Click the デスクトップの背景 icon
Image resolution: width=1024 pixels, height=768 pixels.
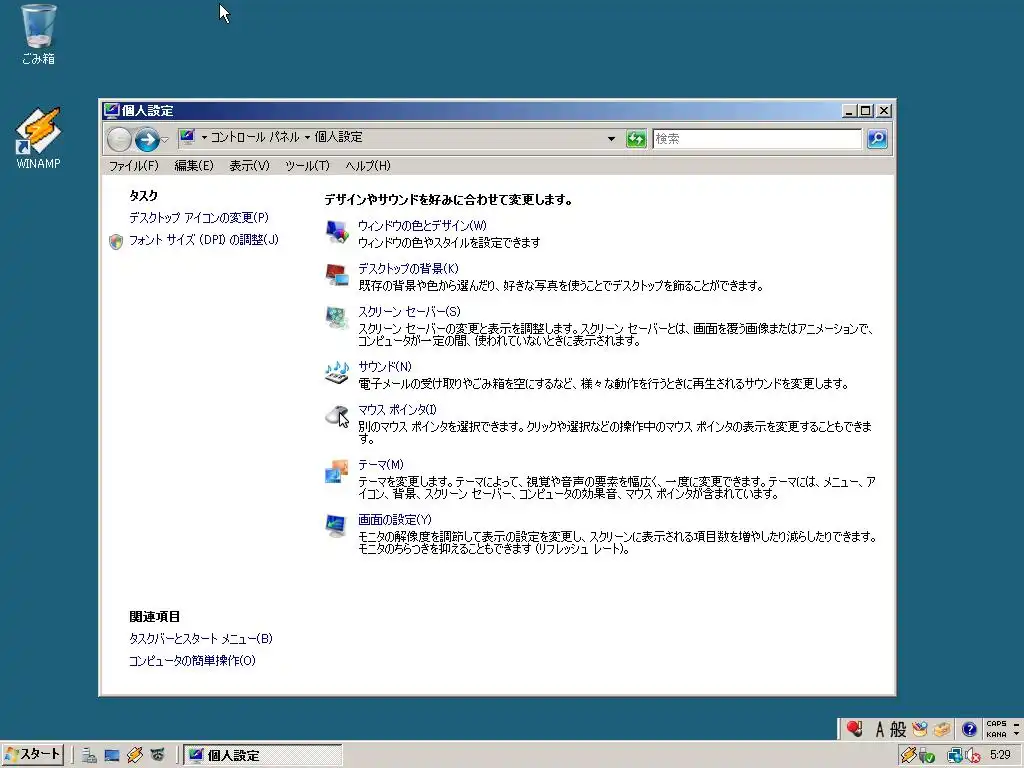pyautogui.click(x=337, y=275)
